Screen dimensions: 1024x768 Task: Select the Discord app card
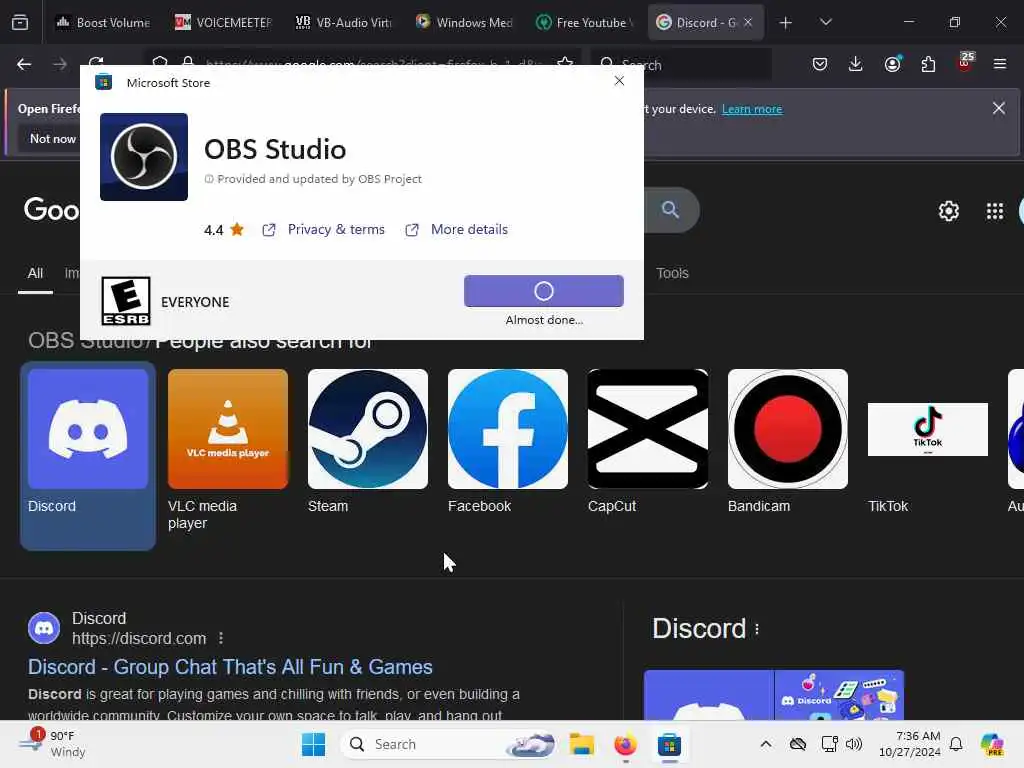coord(88,456)
